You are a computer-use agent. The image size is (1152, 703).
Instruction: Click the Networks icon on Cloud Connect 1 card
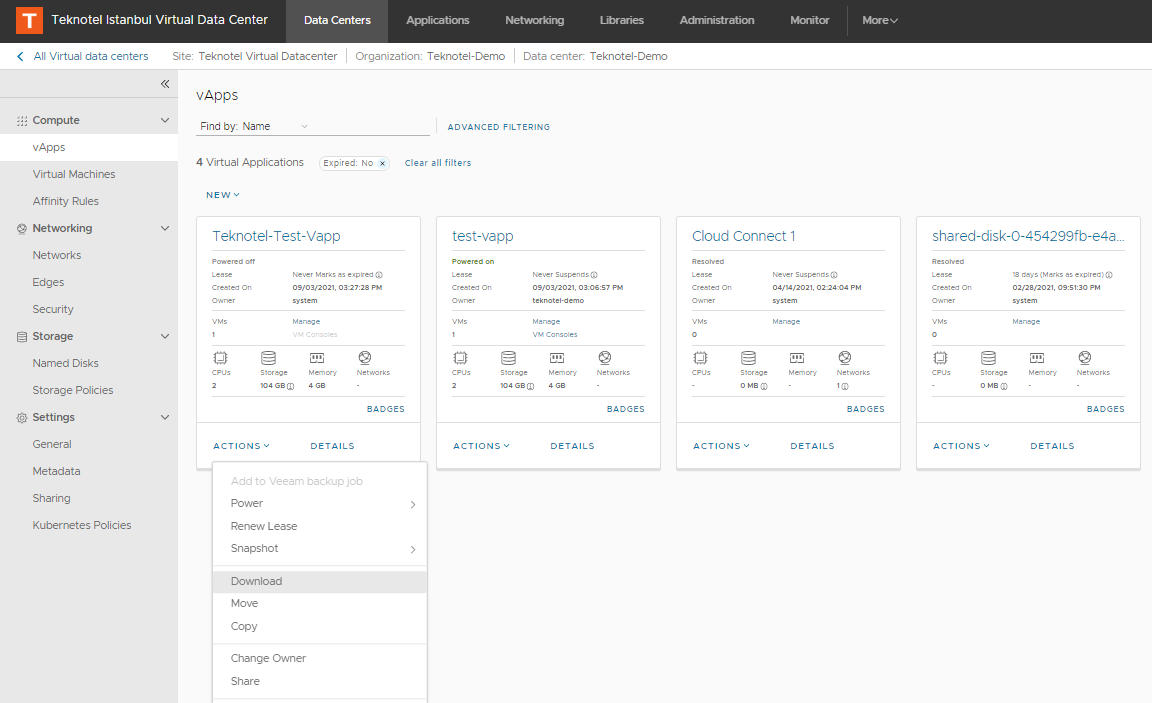click(x=845, y=358)
